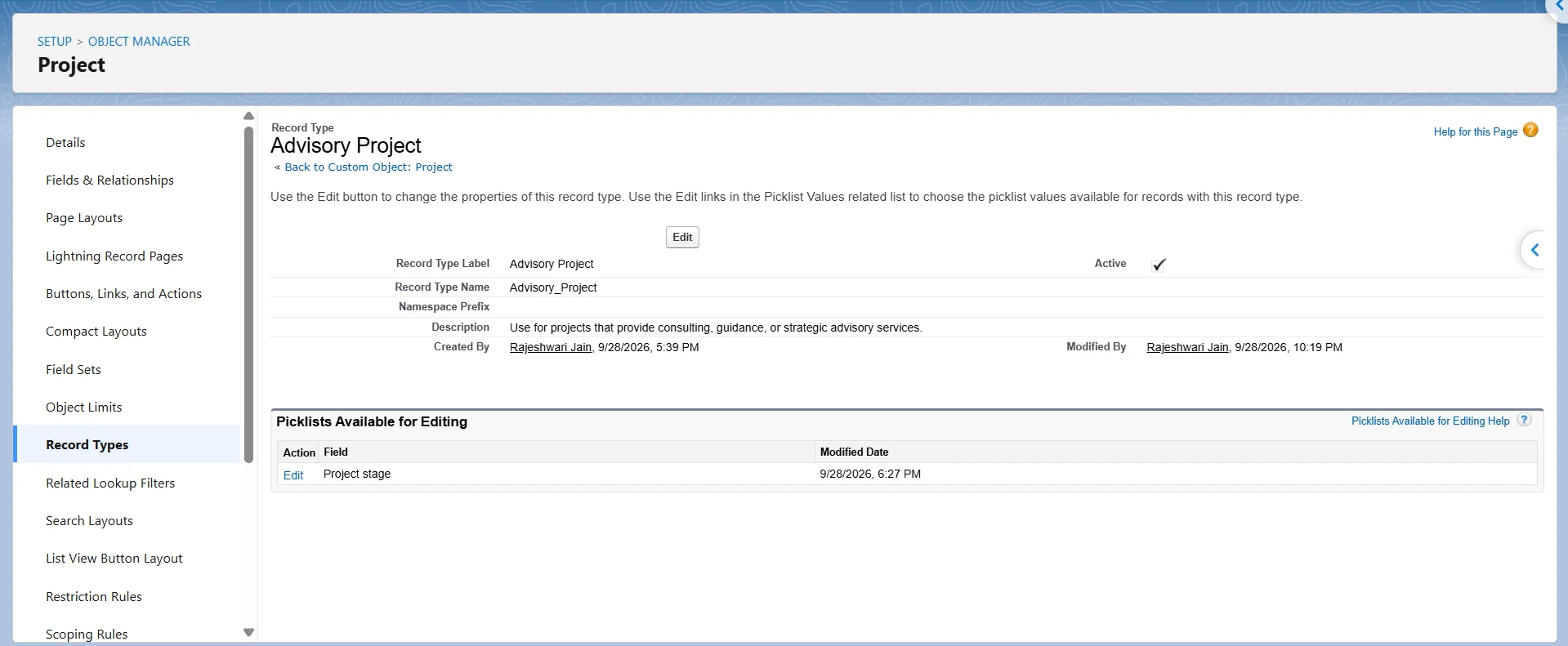Image resolution: width=1568 pixels, height=646 pixels.
Task: Click the Field column header
Action: (x=336, y=452)
